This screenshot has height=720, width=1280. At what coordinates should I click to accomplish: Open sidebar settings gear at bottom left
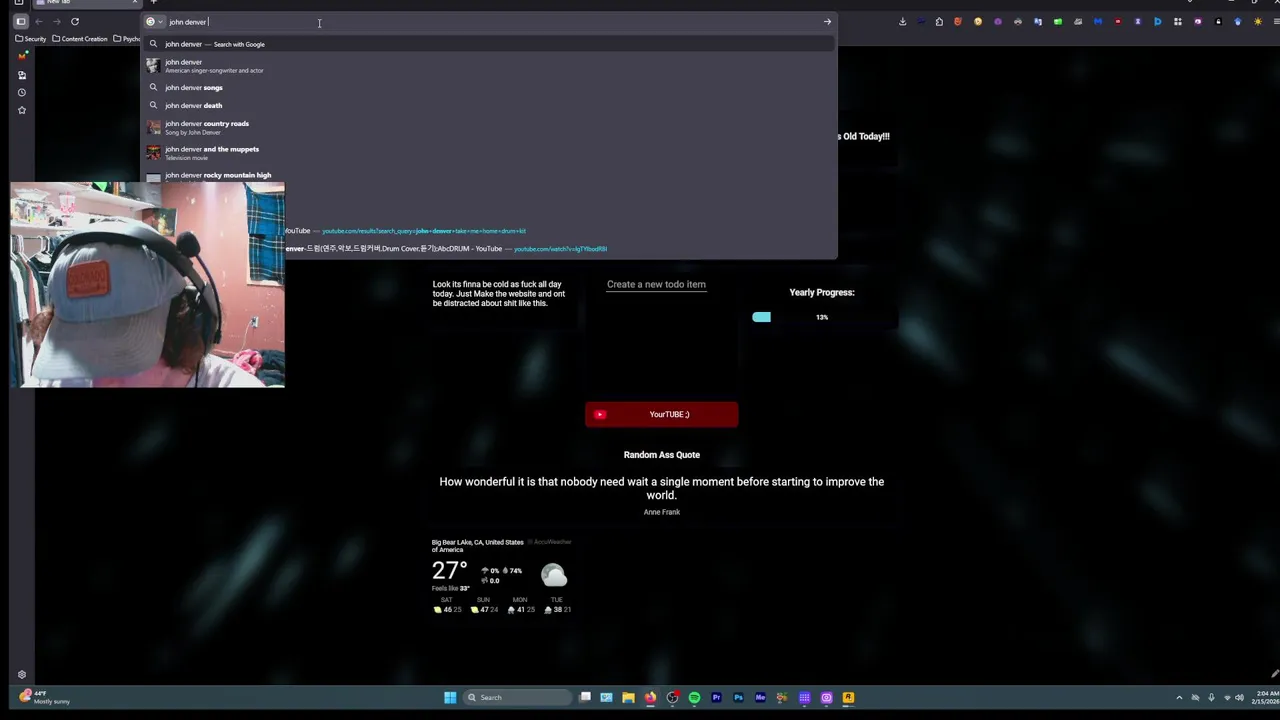[x=22, y=675]
